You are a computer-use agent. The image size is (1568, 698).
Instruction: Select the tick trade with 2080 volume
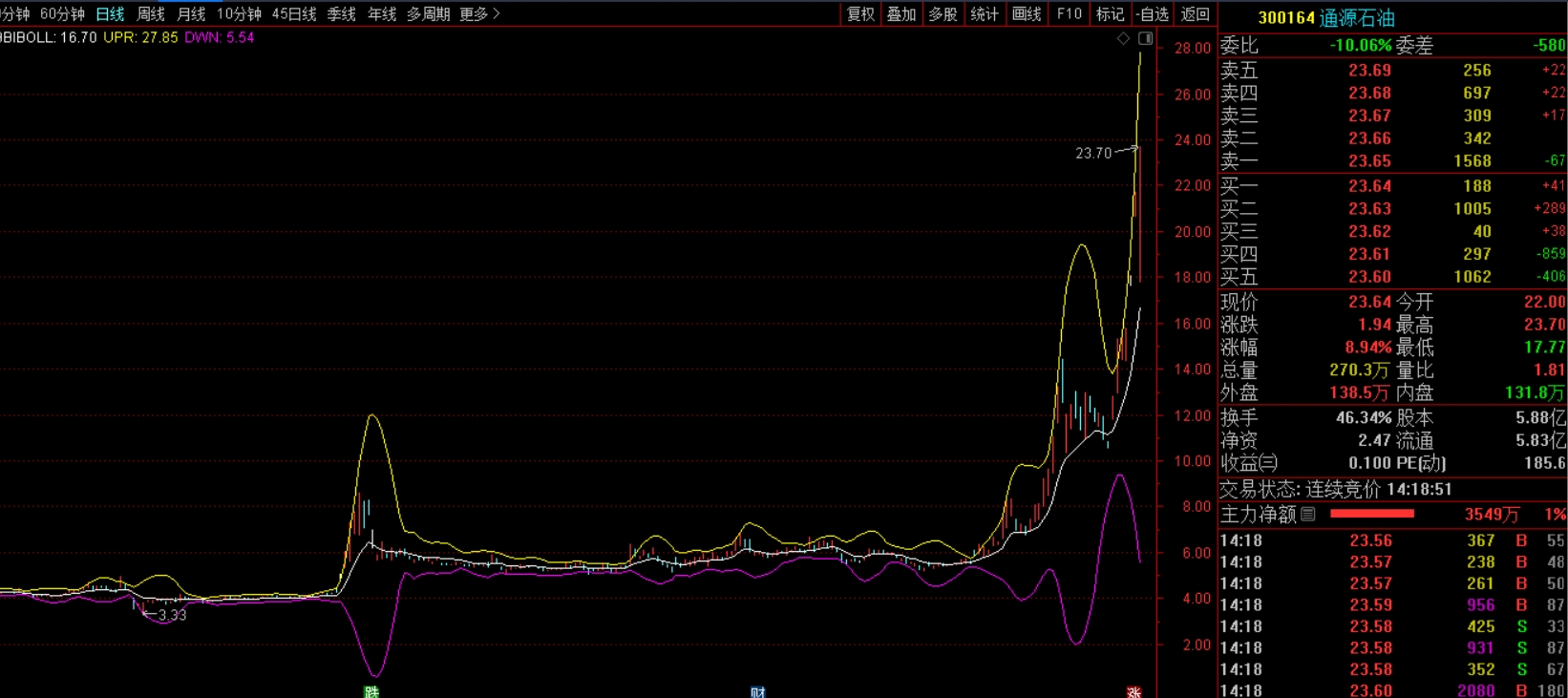pos(1392,690)
